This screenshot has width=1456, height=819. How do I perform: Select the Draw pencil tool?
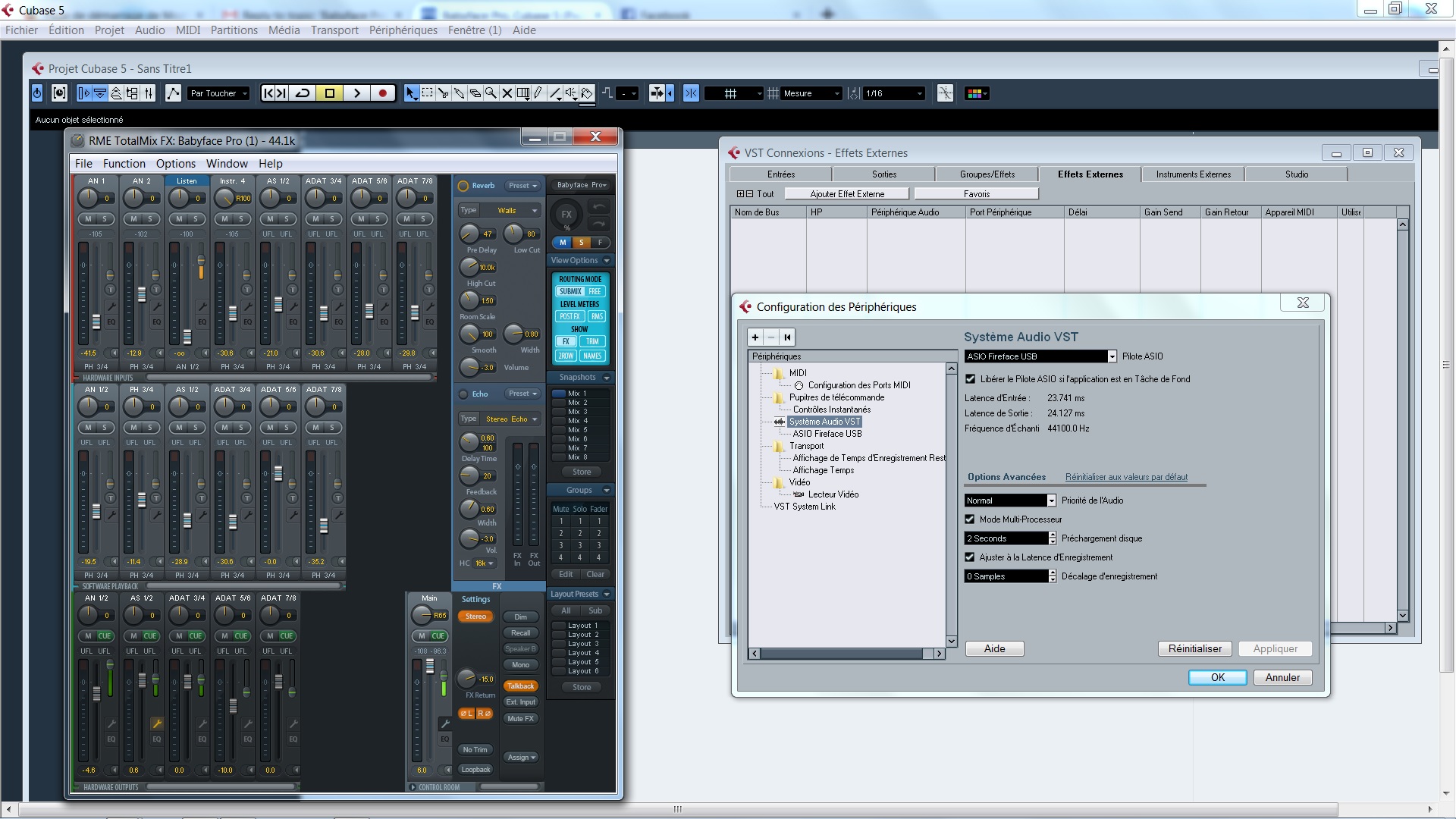(x=539, y=93)
